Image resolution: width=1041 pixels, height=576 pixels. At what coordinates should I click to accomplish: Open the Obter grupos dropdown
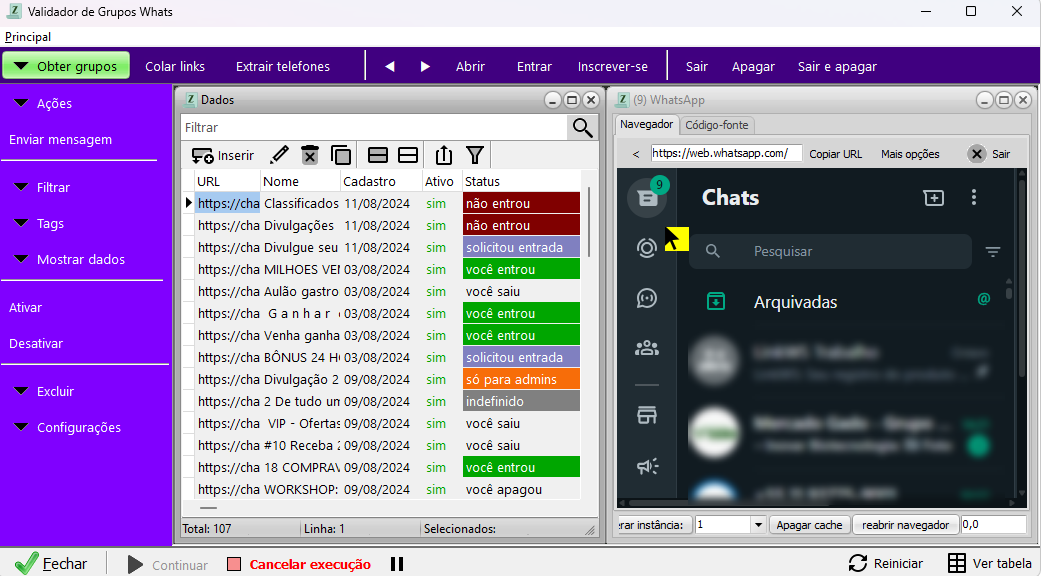click(x=66, y=66)
